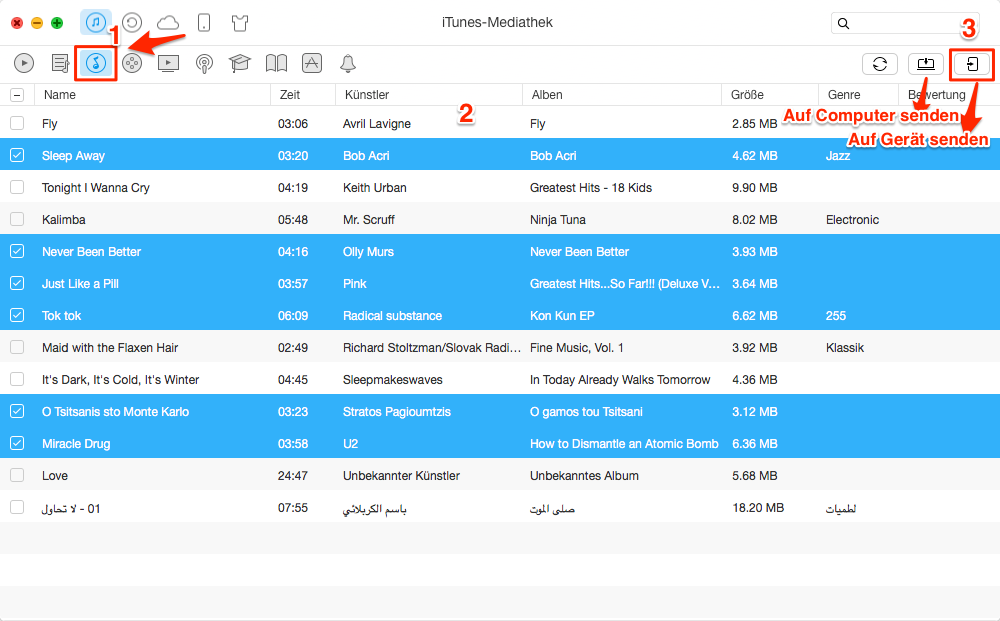Click the song title 'Kalimba'

pyautogui.click(x=64, y=219)
